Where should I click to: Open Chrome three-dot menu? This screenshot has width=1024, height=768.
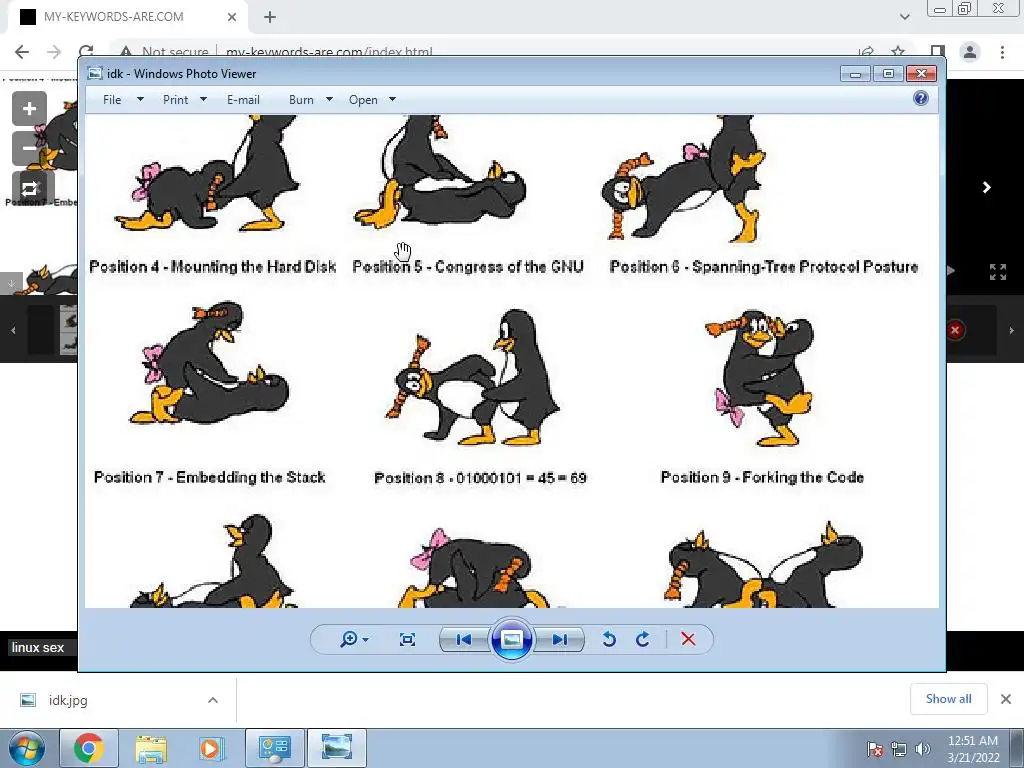pyautogui.click(x=1002, y=52)
